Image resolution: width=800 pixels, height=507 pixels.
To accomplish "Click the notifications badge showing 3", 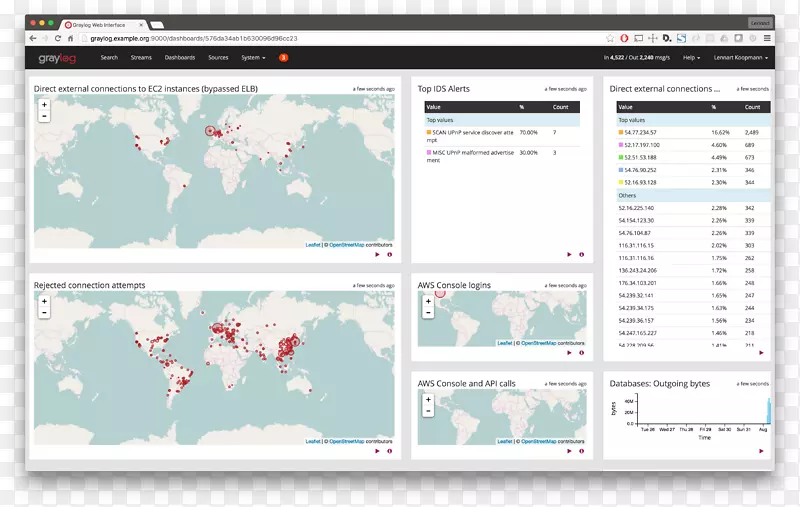I will click(x=283, y=58).
